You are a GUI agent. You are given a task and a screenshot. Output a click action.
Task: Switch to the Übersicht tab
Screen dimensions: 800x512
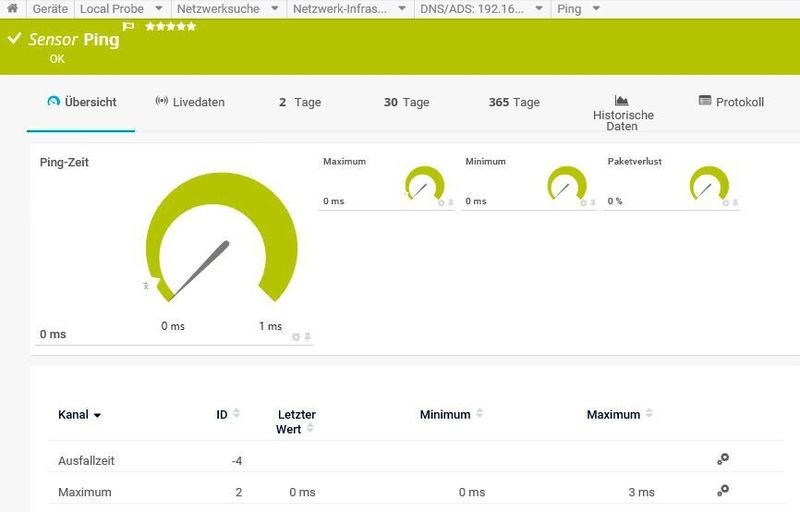[x=81, y=102]
